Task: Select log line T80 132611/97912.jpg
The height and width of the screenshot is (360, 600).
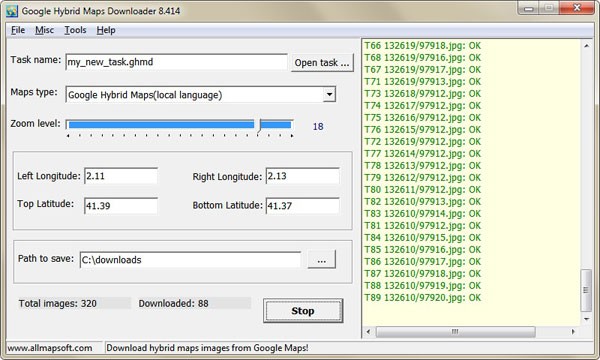Action: [x=422, y=189]
